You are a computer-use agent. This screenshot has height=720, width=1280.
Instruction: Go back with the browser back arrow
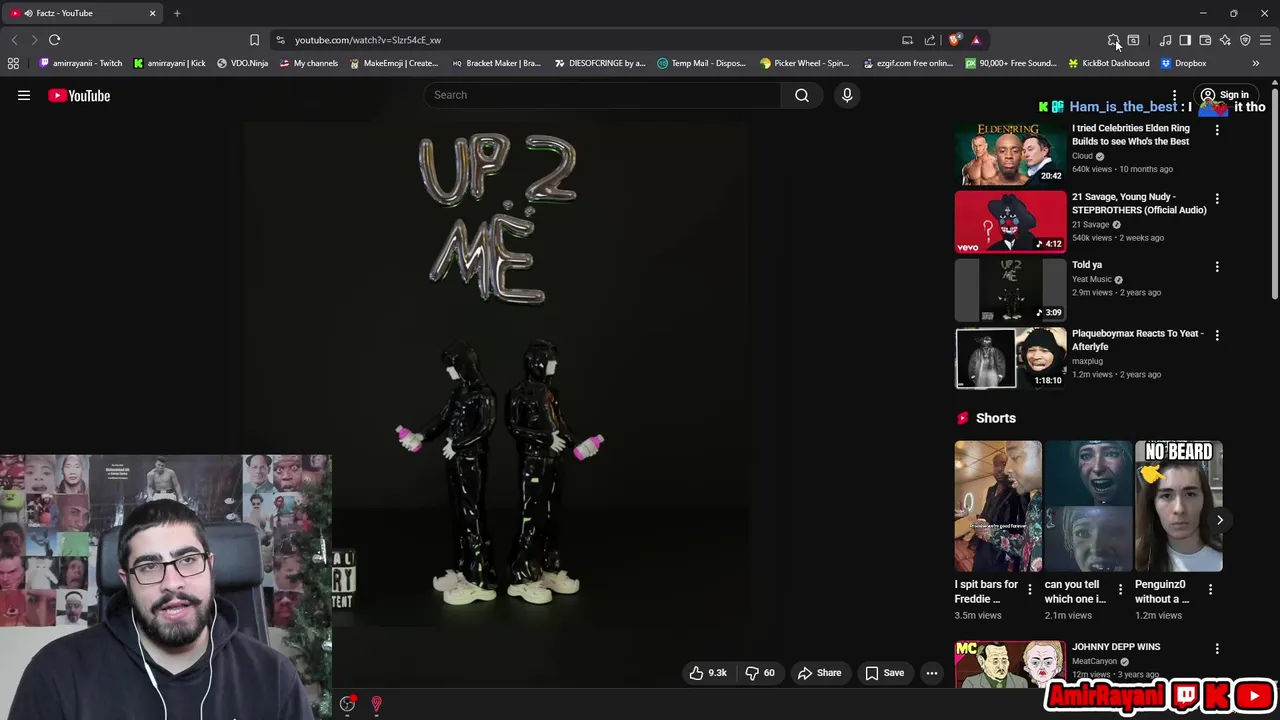click(x=14, y=40)
